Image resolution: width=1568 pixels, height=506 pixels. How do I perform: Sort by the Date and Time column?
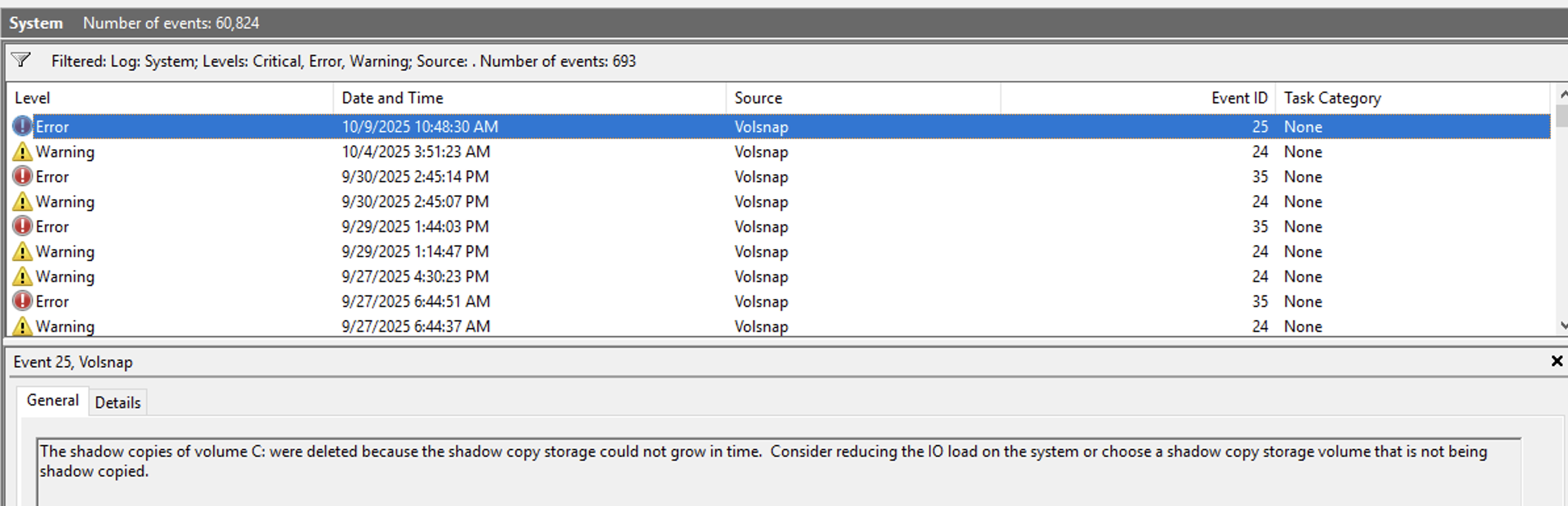(530, 98)
